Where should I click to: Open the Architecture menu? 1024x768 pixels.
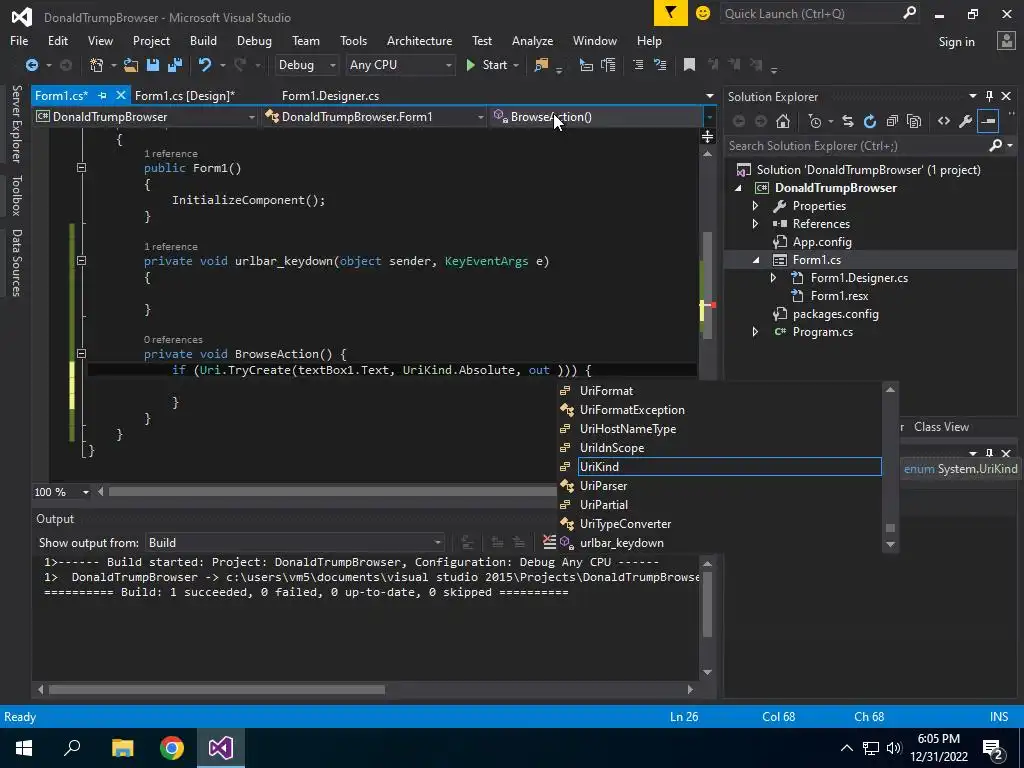pyautogui.click(x=419, y=40)
